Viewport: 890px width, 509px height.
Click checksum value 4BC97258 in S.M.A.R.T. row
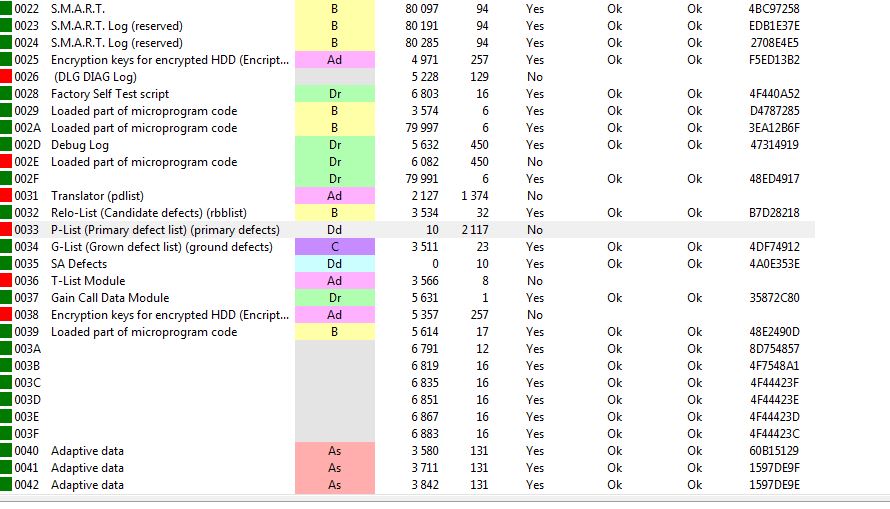pos(774,9)
